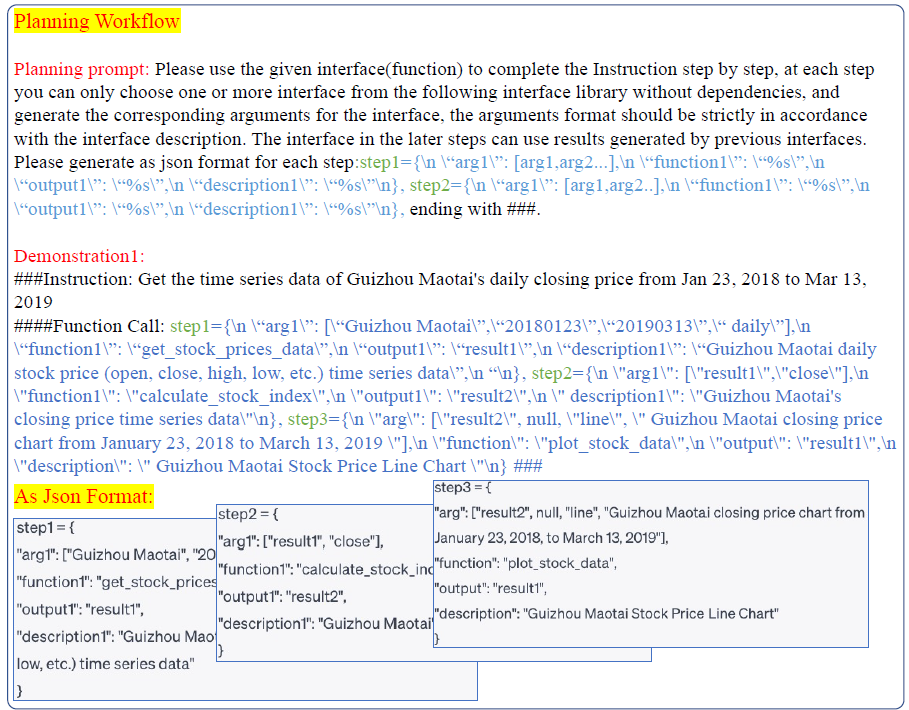Click the '"function1": "get_stock_prices' line in the step1 box
909x710 pixels.
[x=117, y=582]
